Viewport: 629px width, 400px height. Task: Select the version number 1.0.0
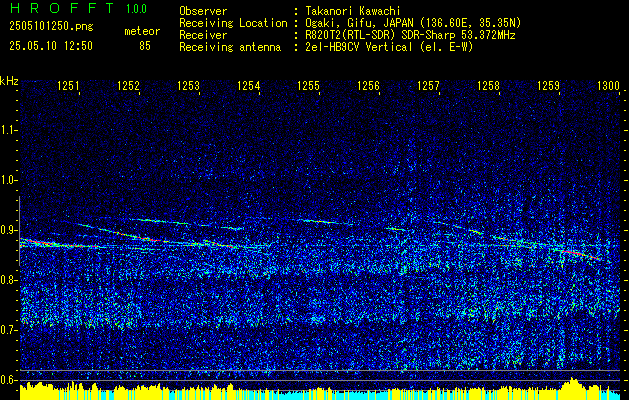(136, 8)
